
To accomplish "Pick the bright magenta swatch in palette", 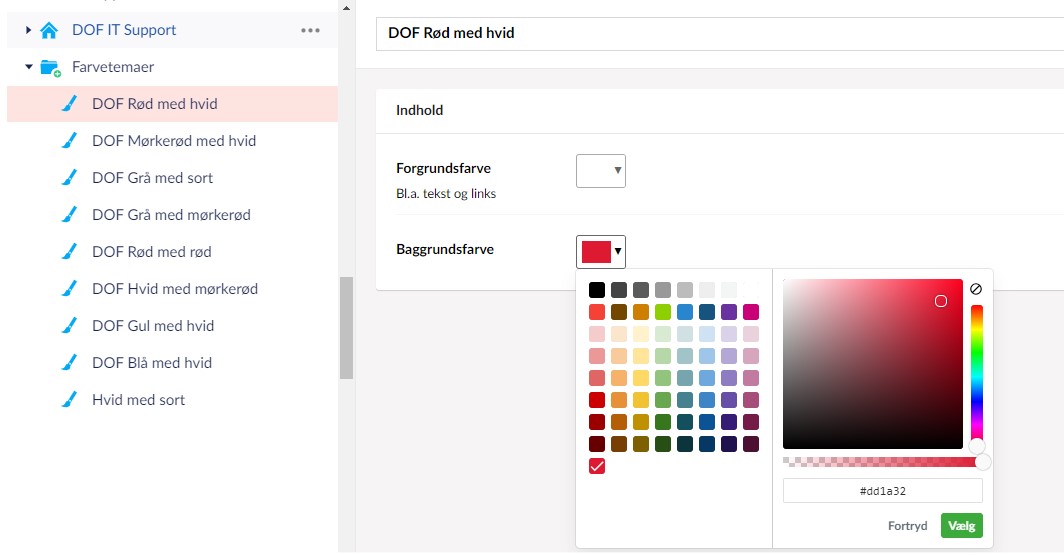I will 750,312.
